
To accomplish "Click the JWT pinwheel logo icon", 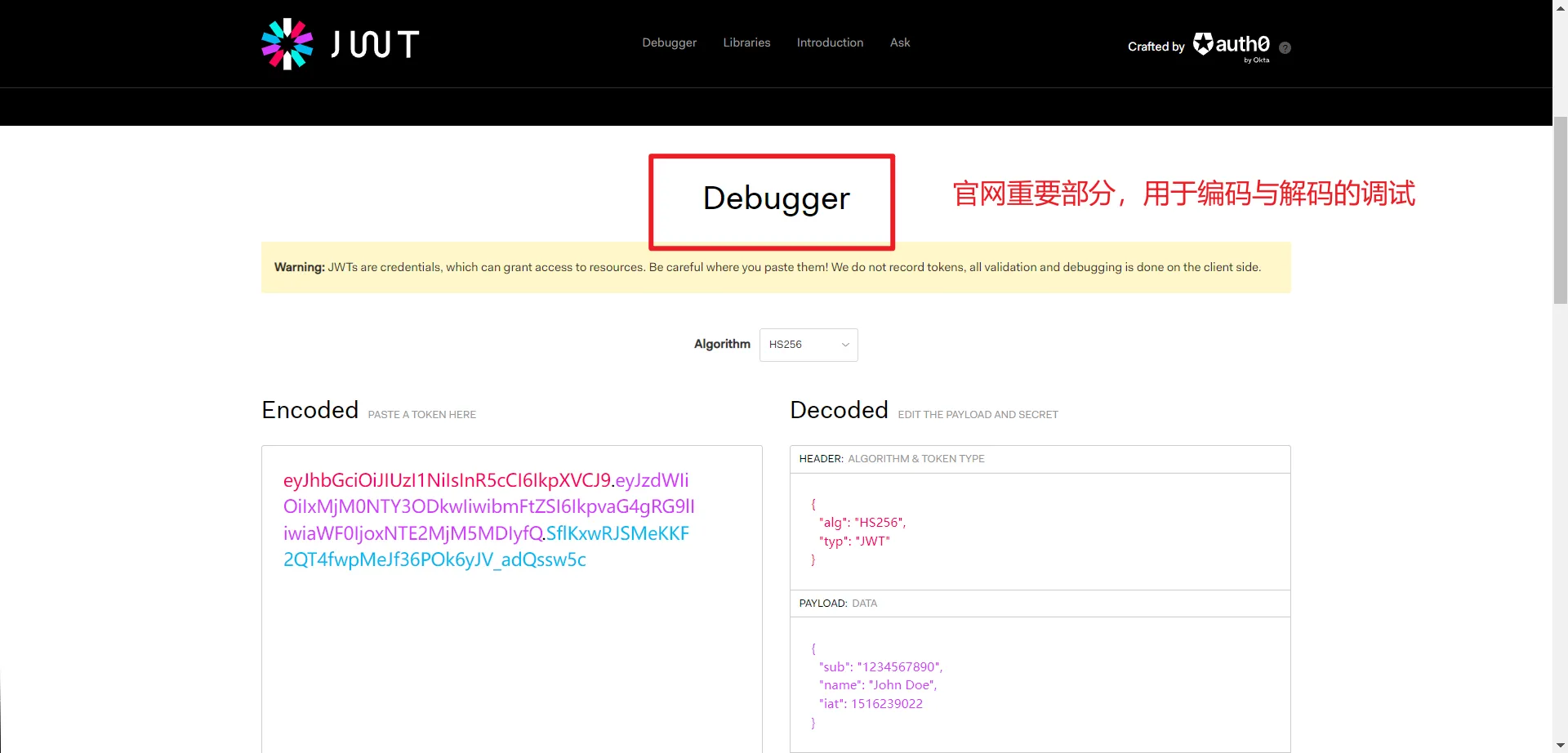I will (287, 44).
